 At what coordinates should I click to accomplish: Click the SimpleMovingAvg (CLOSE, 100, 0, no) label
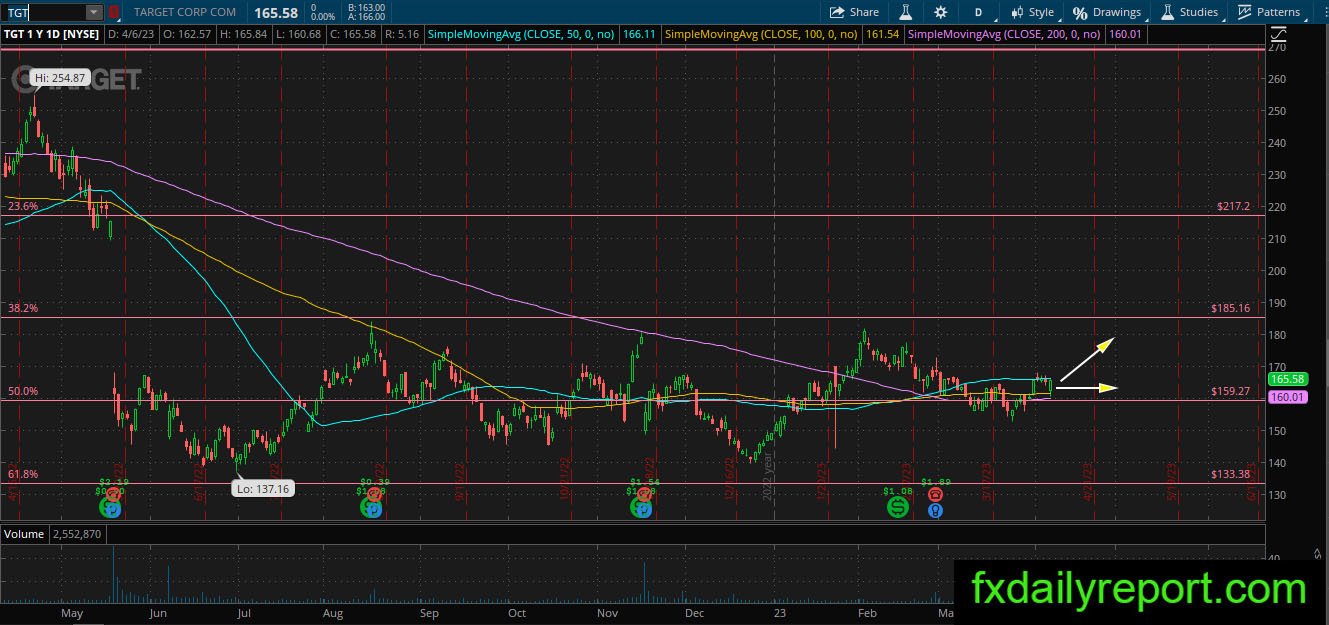coord(763,34)
